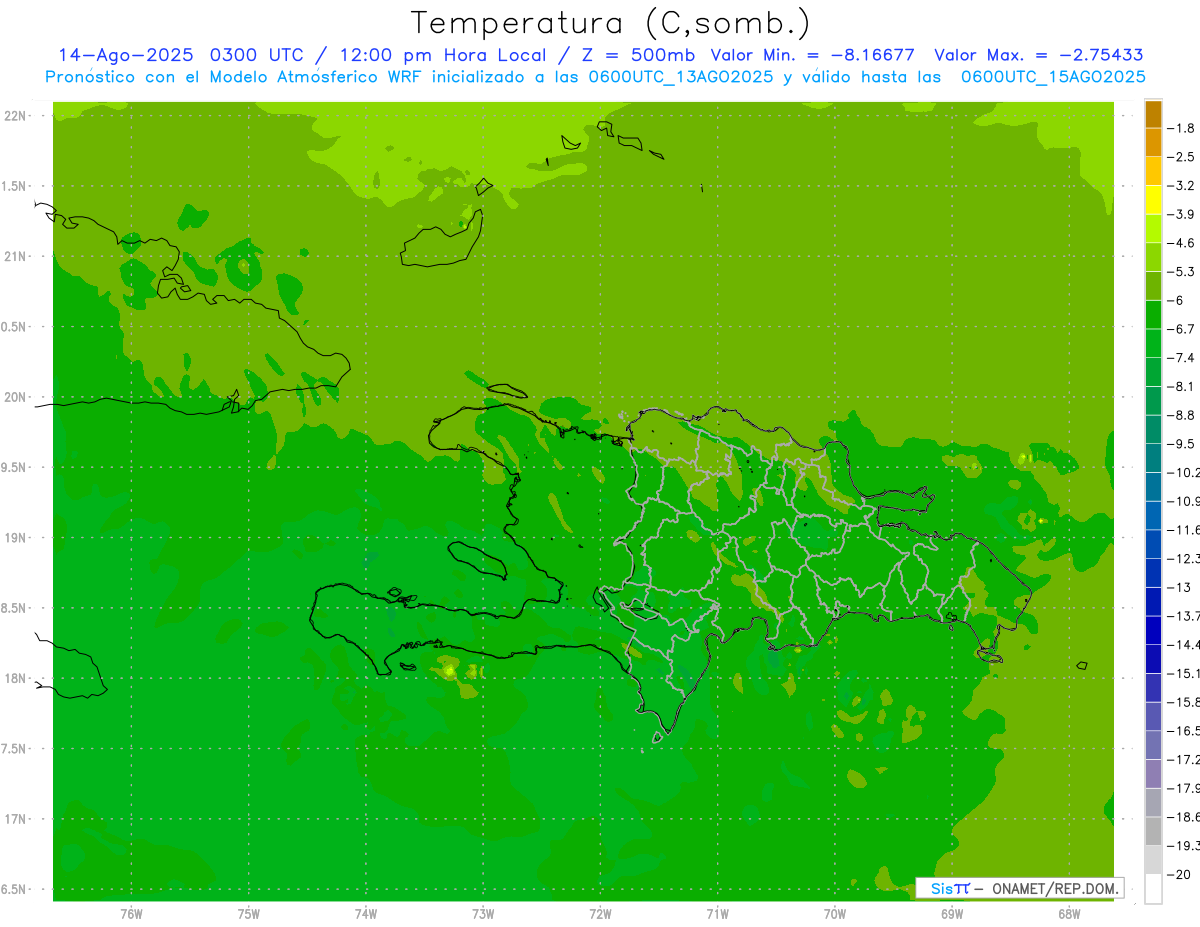Click the '76W' longitude axis label

[x=131, y=914]
